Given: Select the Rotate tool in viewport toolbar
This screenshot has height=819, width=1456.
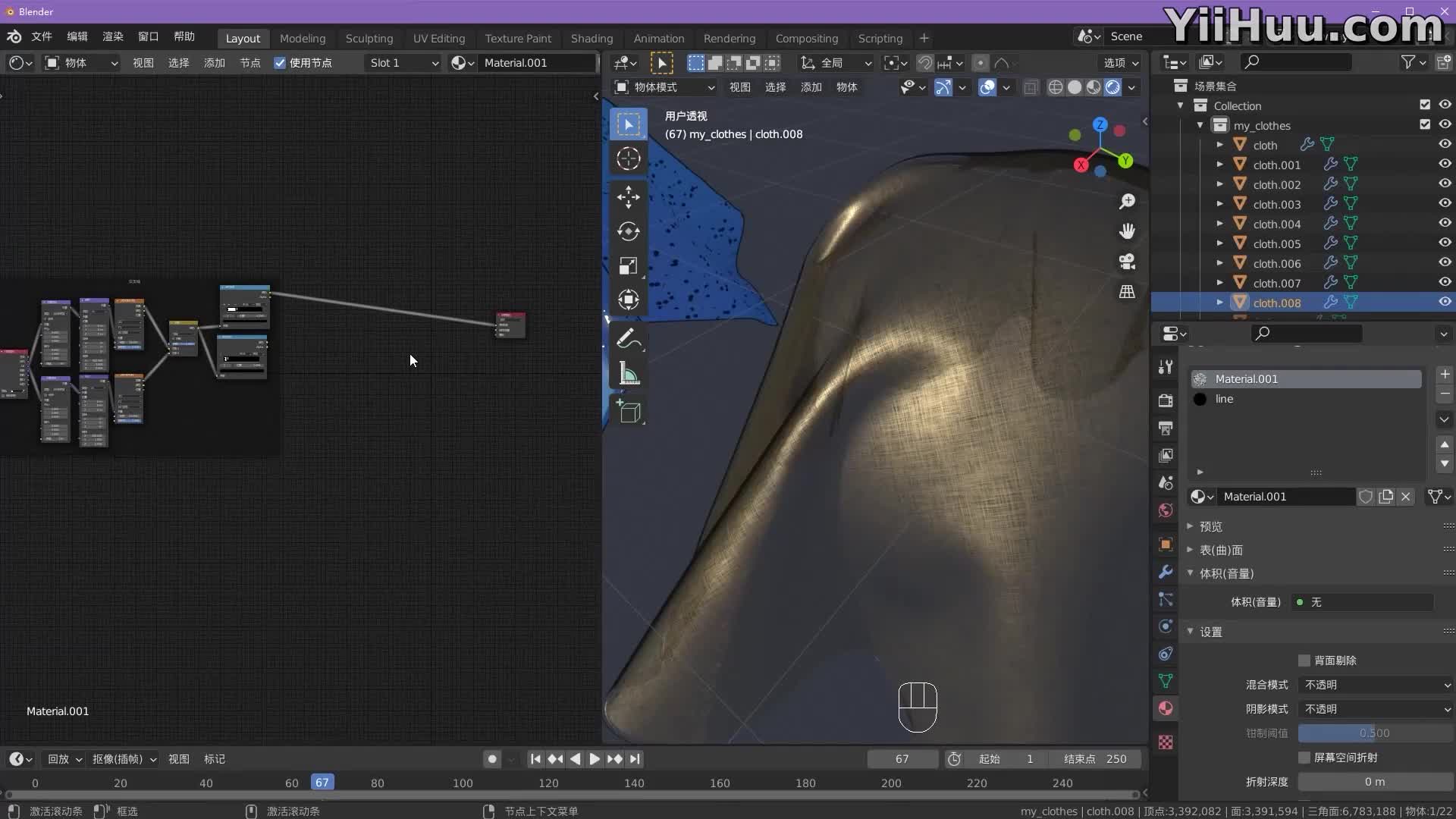Looking at the screenshot, I should click(628, 231).
